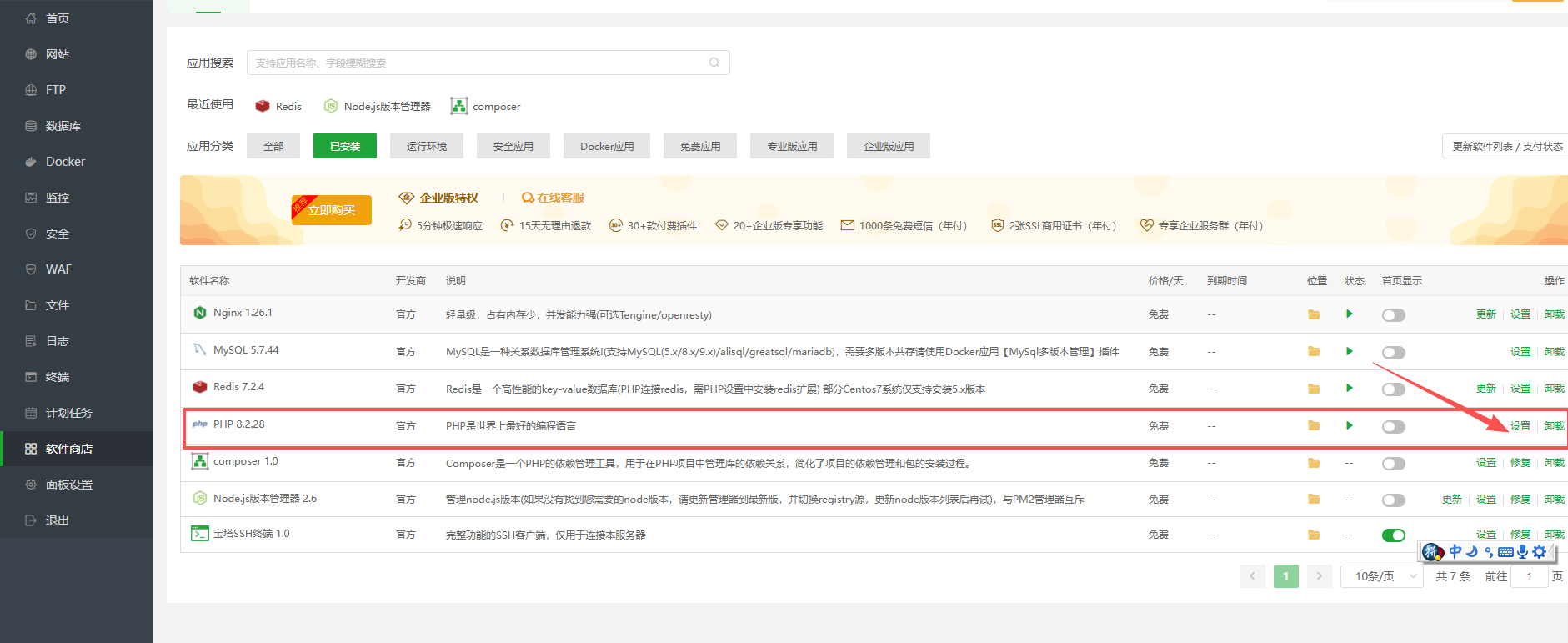Toggle home display for PHP 8.2.28

click(1394, 427)
